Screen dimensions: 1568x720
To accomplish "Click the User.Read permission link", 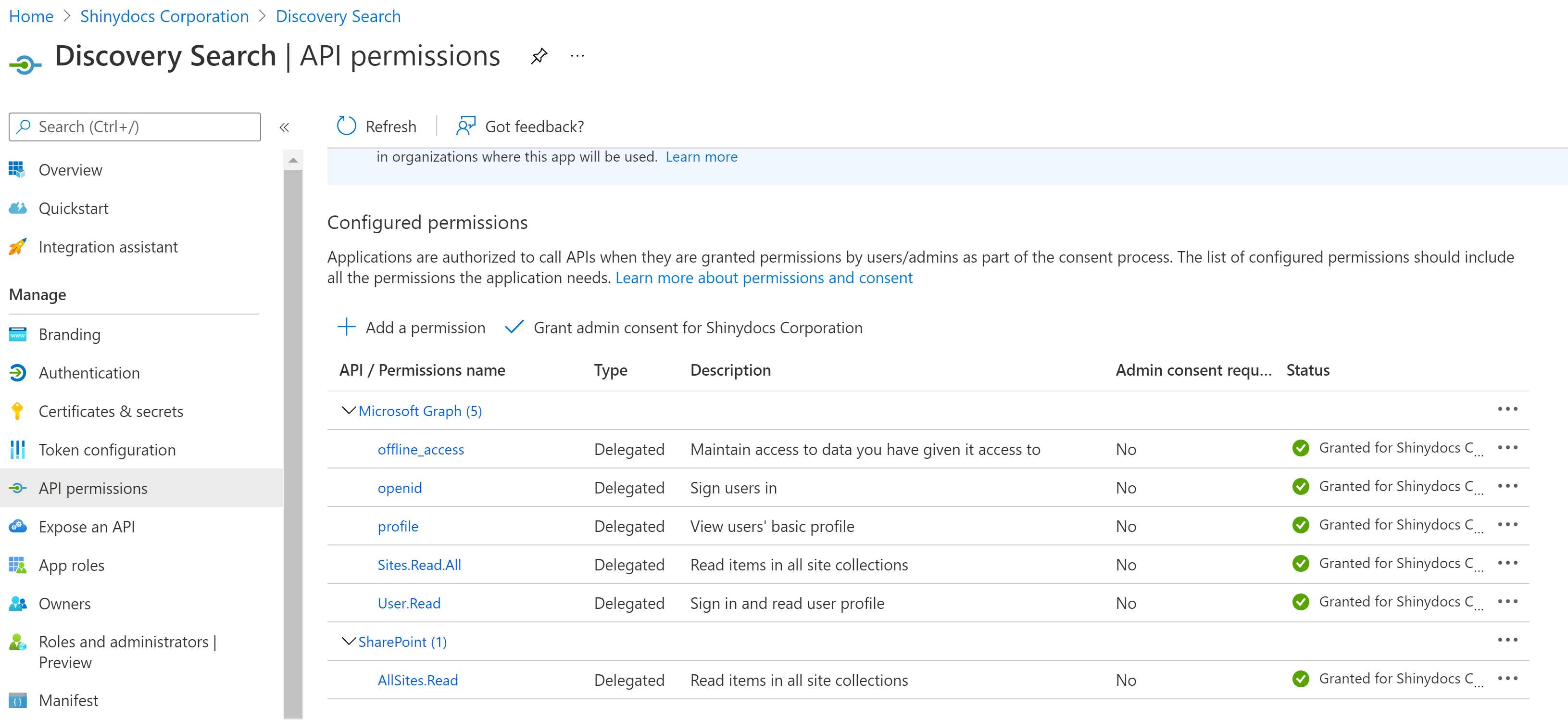I will [x=408, y=603].
